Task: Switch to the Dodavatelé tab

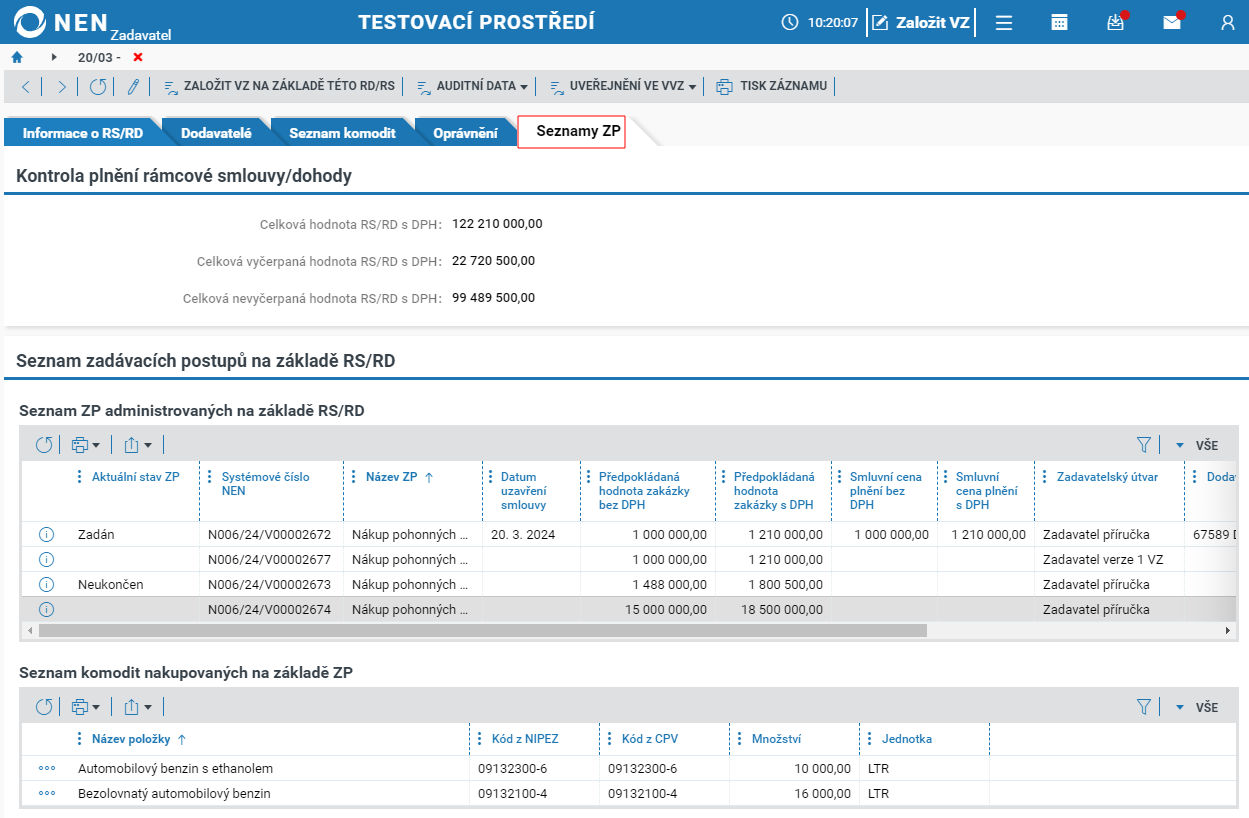Action: pyautogui.click(x=216, y=133)
